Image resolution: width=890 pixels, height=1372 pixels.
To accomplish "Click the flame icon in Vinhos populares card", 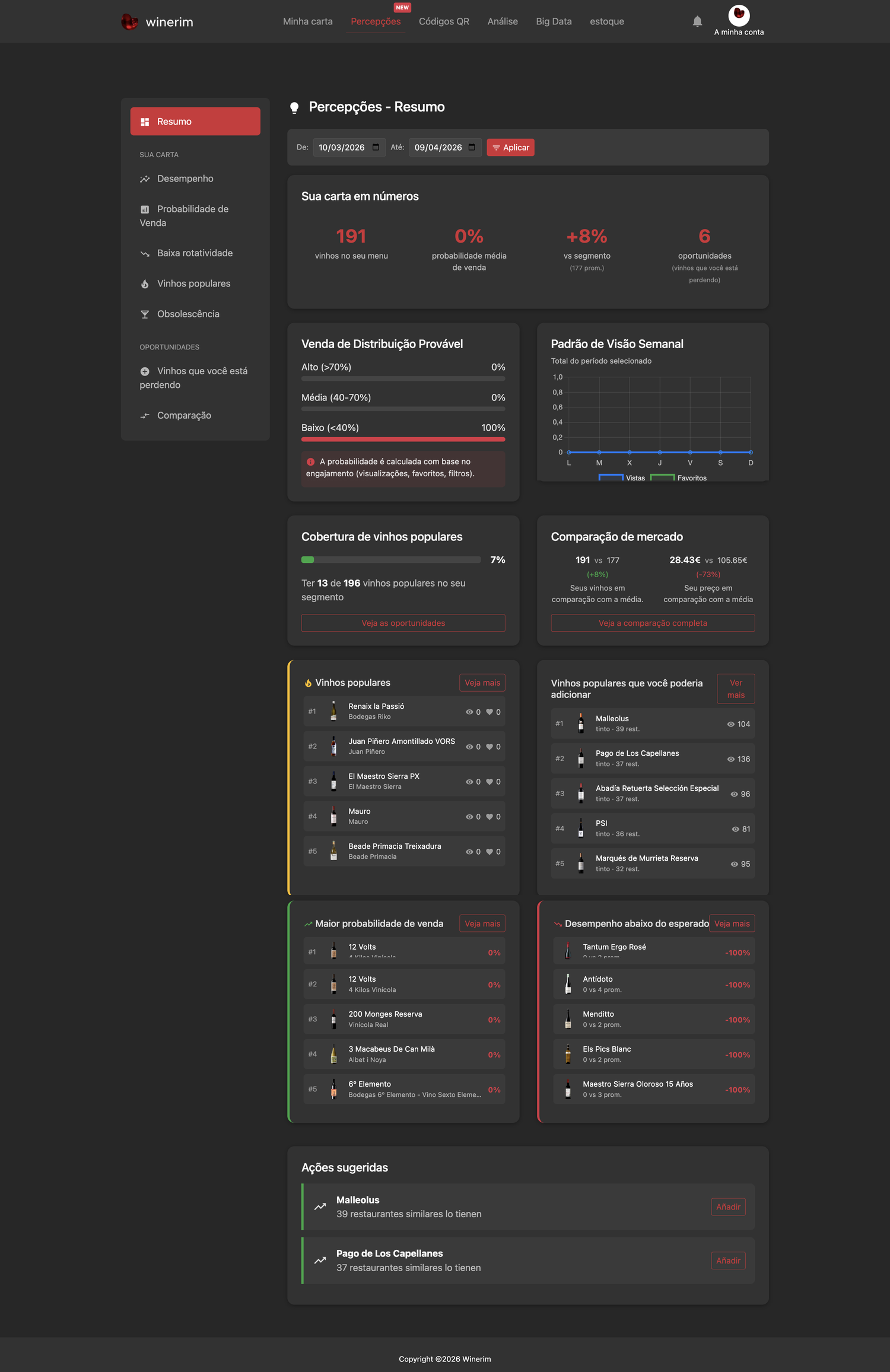I will click(308, 683).
